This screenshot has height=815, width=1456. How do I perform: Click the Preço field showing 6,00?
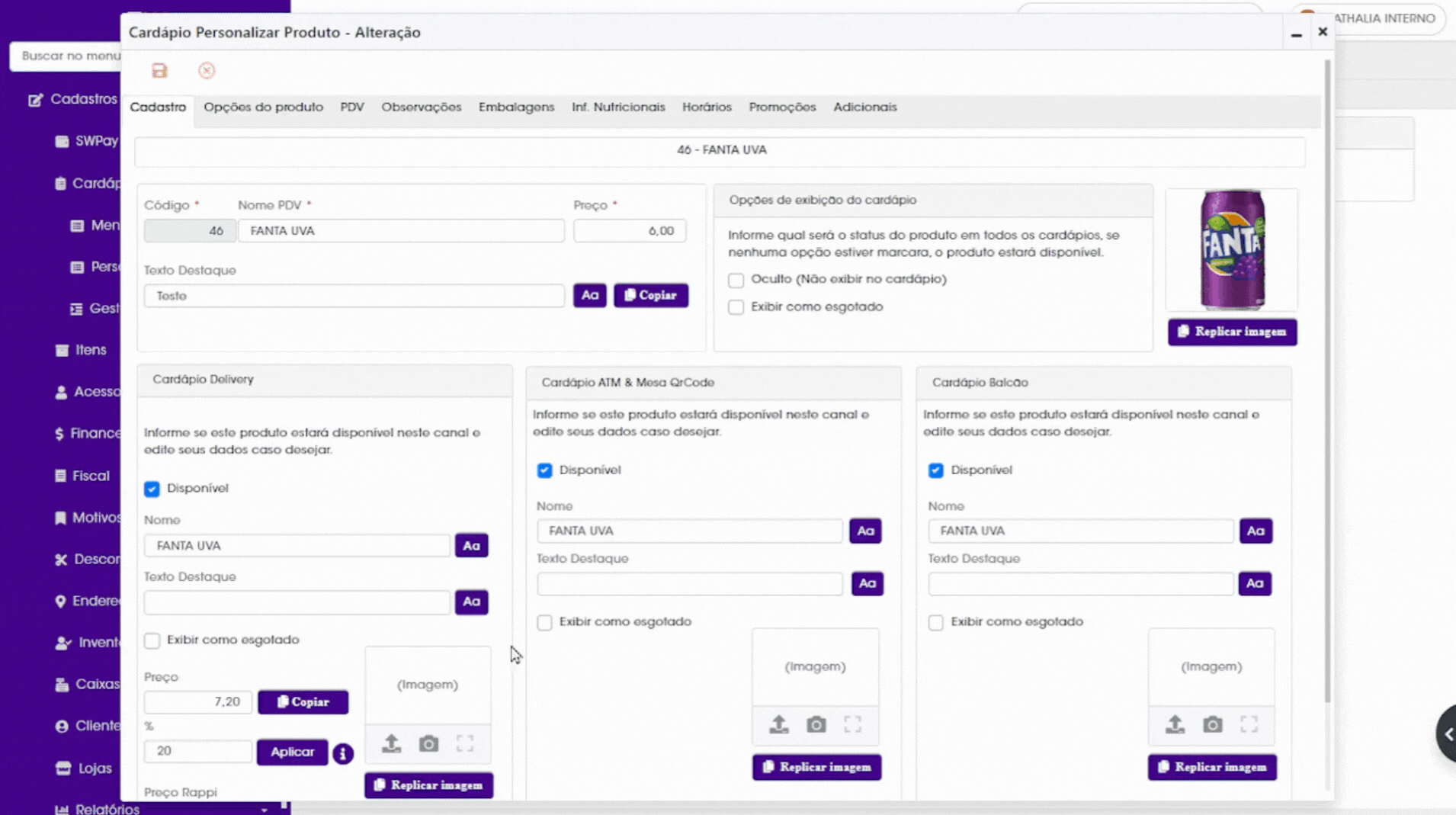coord(630,231)
